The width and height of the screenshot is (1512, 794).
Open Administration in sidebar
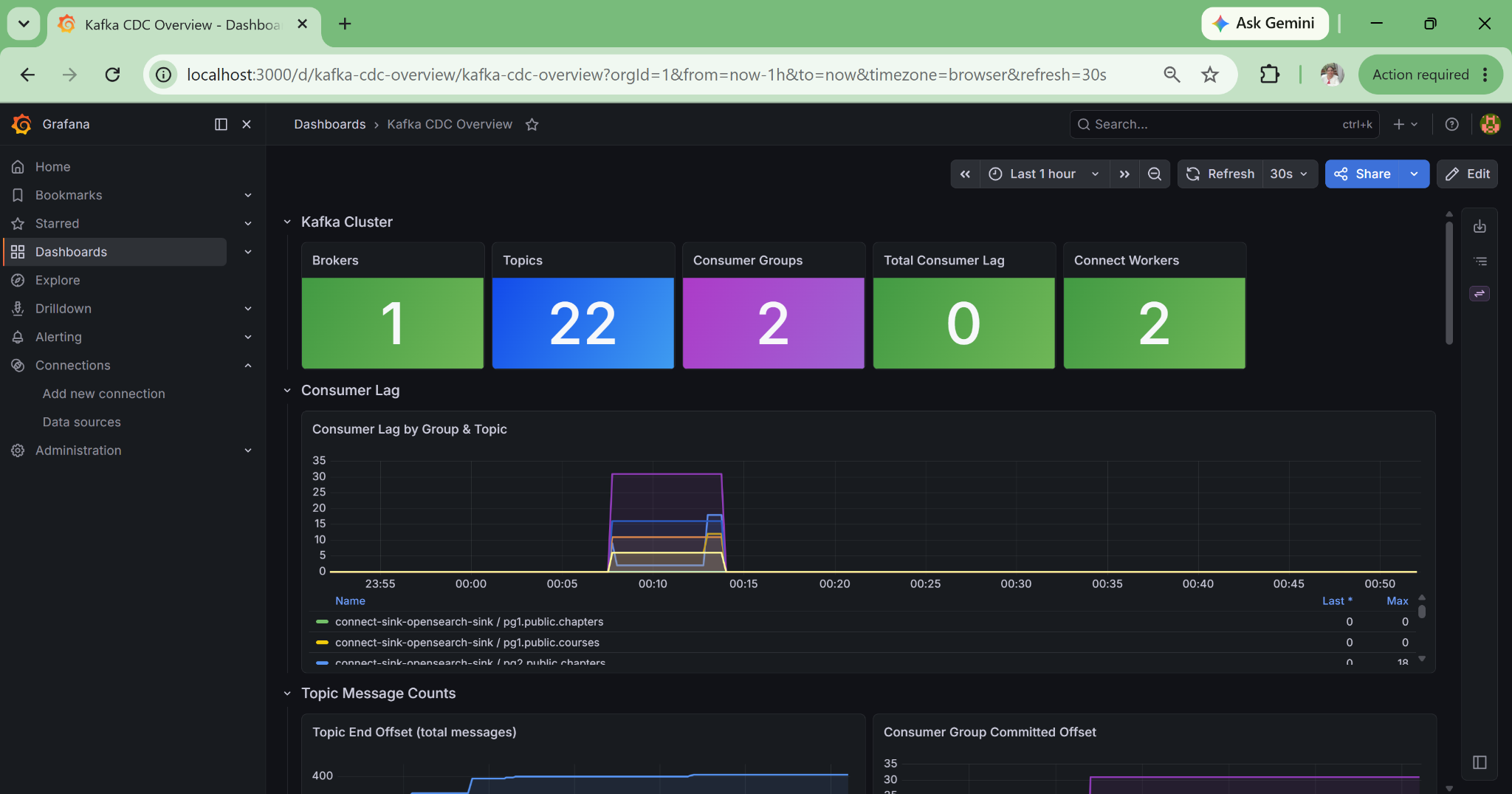point(78,451)
